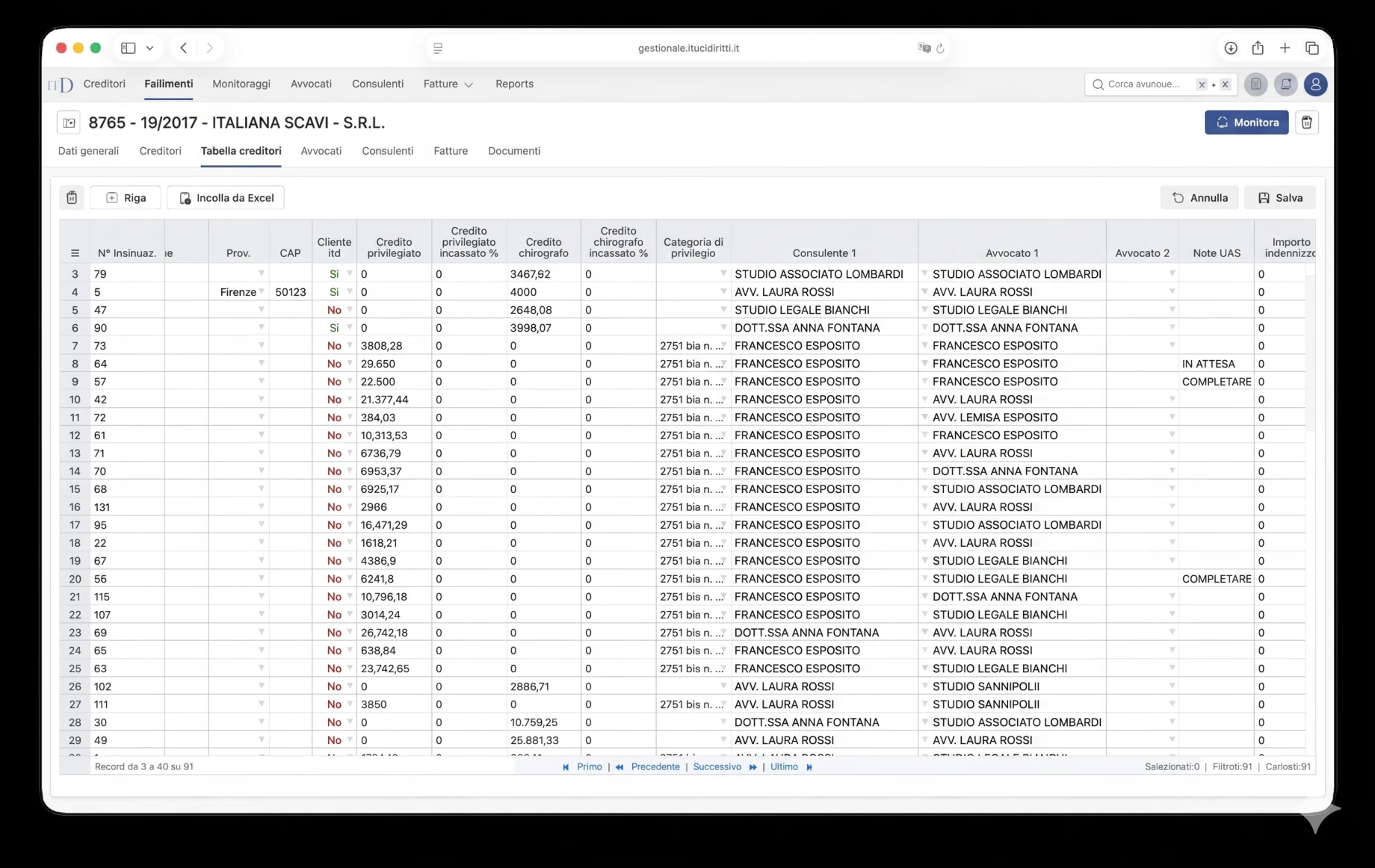
Task: Add a row with the Riga button
Action: 126,198
